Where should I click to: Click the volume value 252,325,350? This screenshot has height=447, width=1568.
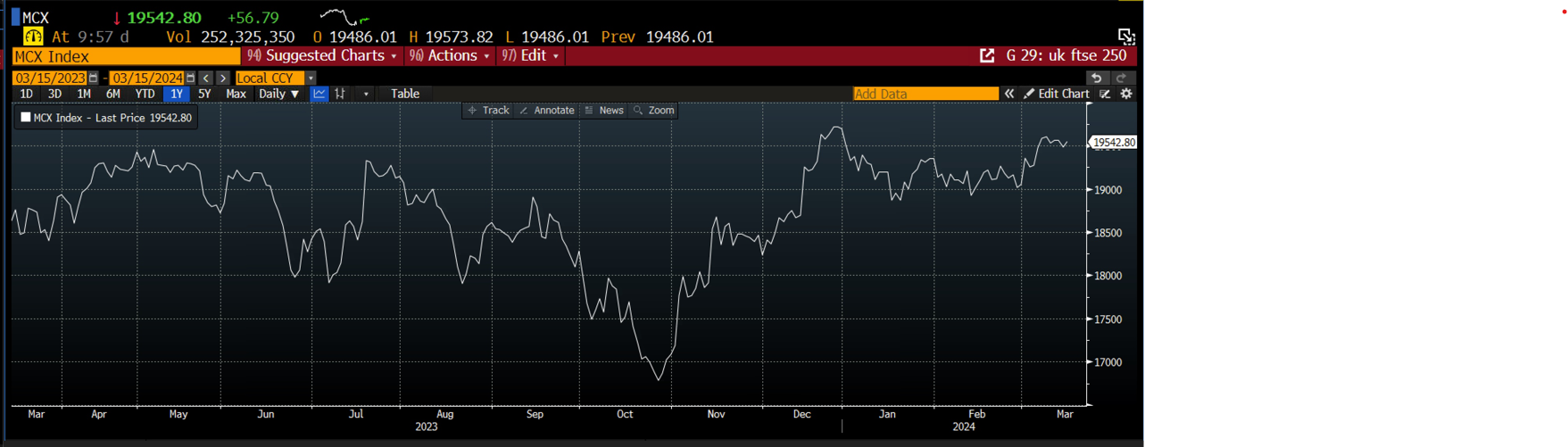click(248, 37)
